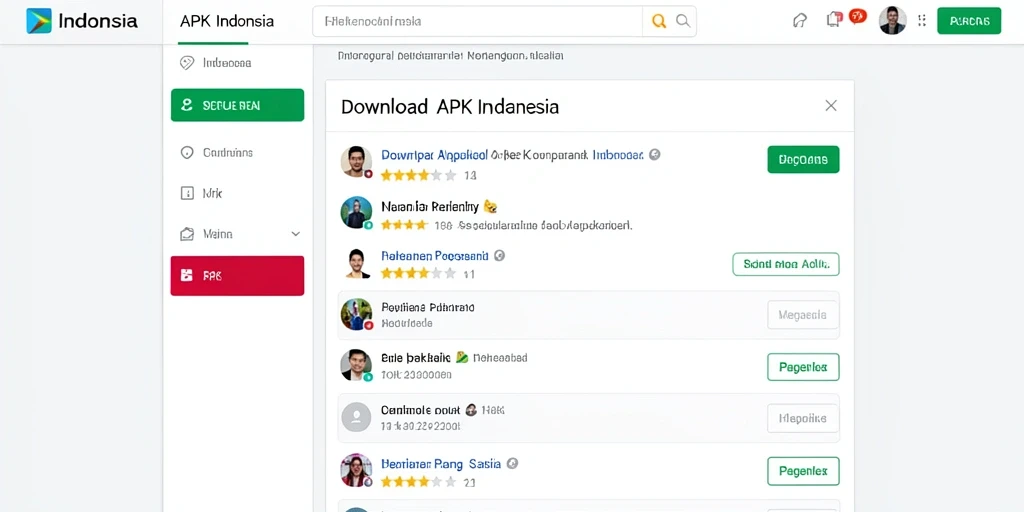The image size is (1024, 512).
Task: Click Pagenlea button in Enle þakkaik row
Action: point(803,367)
